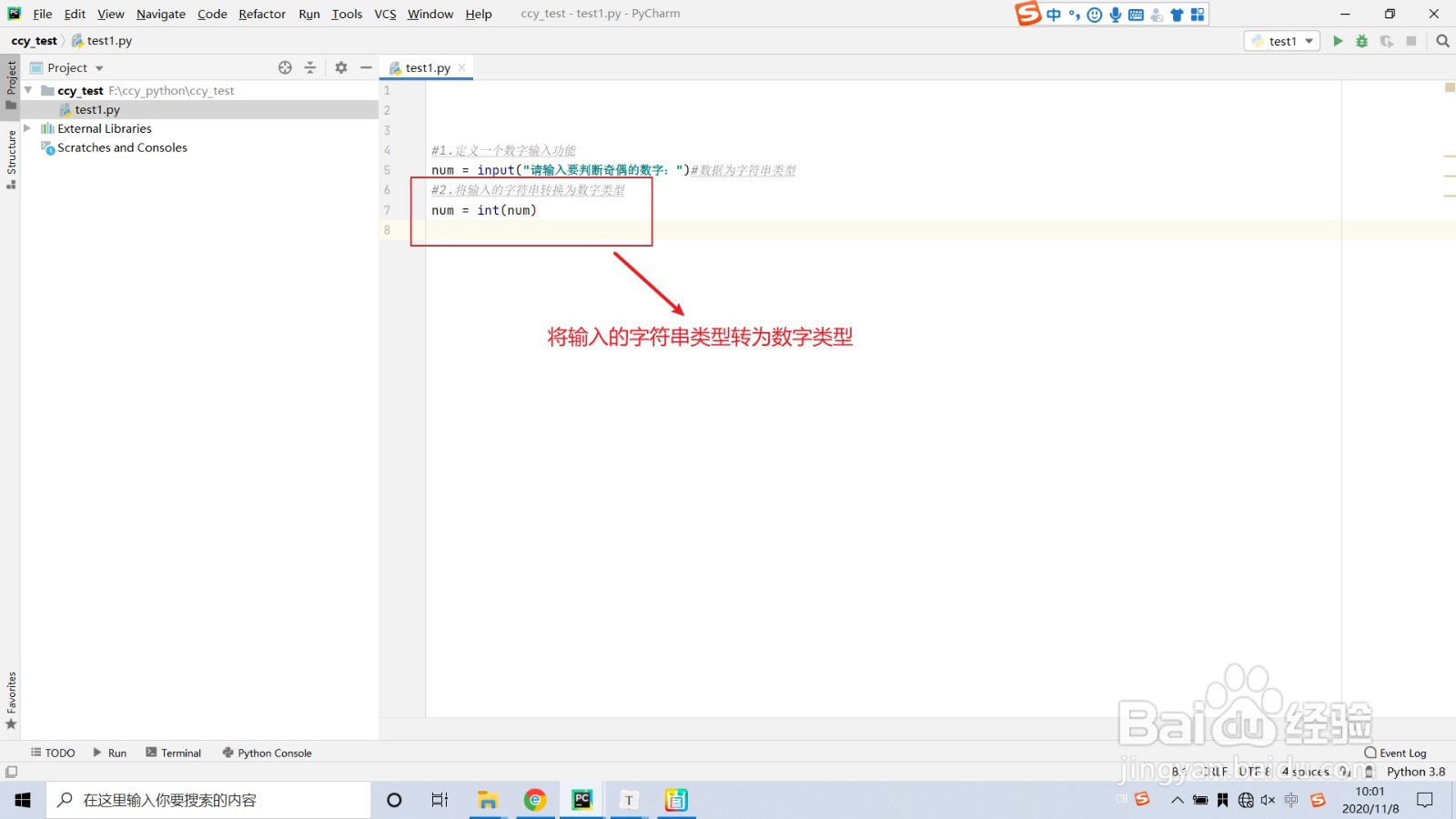Image resolution: width=1456 pixels, height=819 pixels.
Task: Open the Python Console tool window
Action: [x=267, y=753]
